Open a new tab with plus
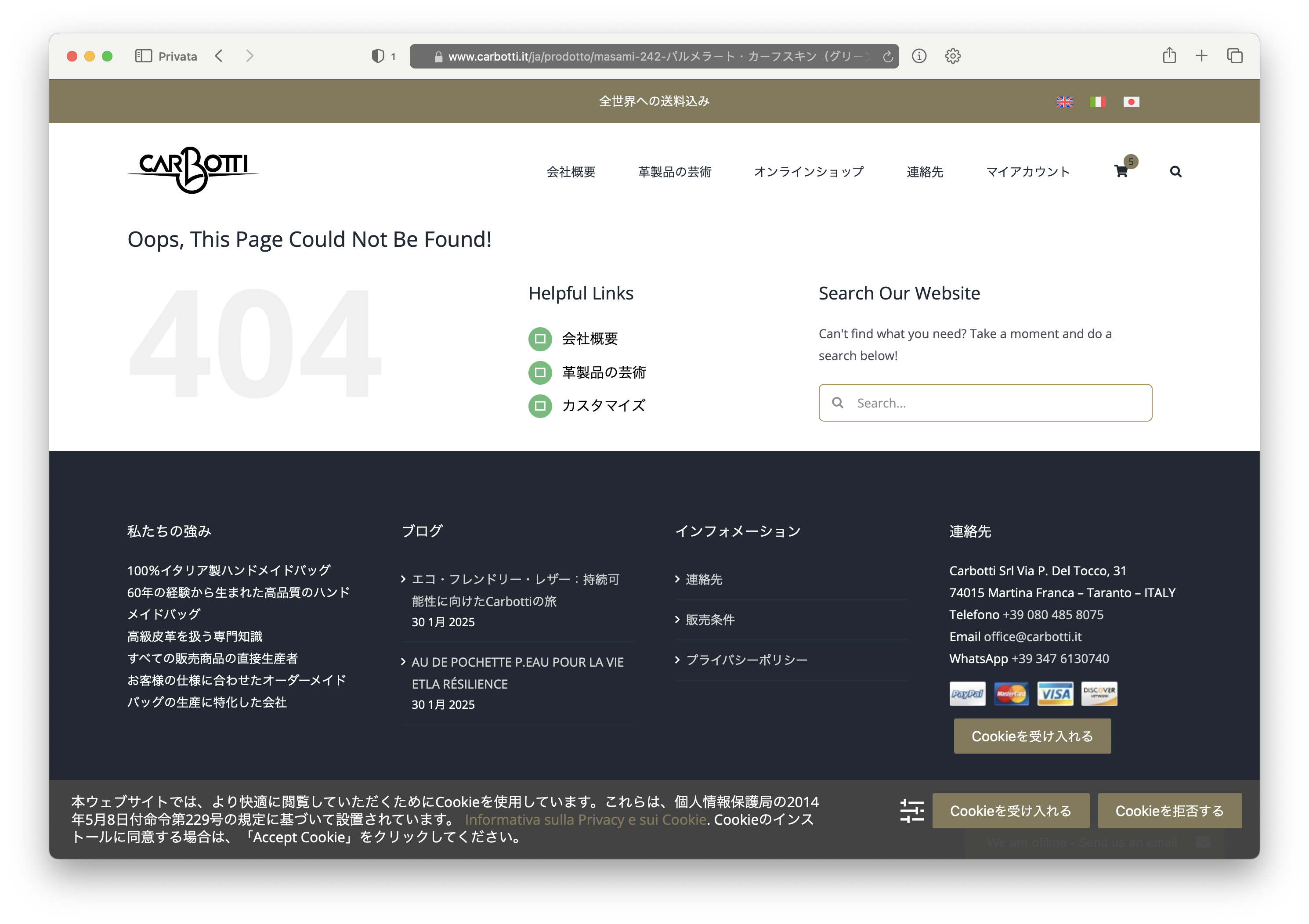Screen dimensions: 1309x924 coord(1201,56)
